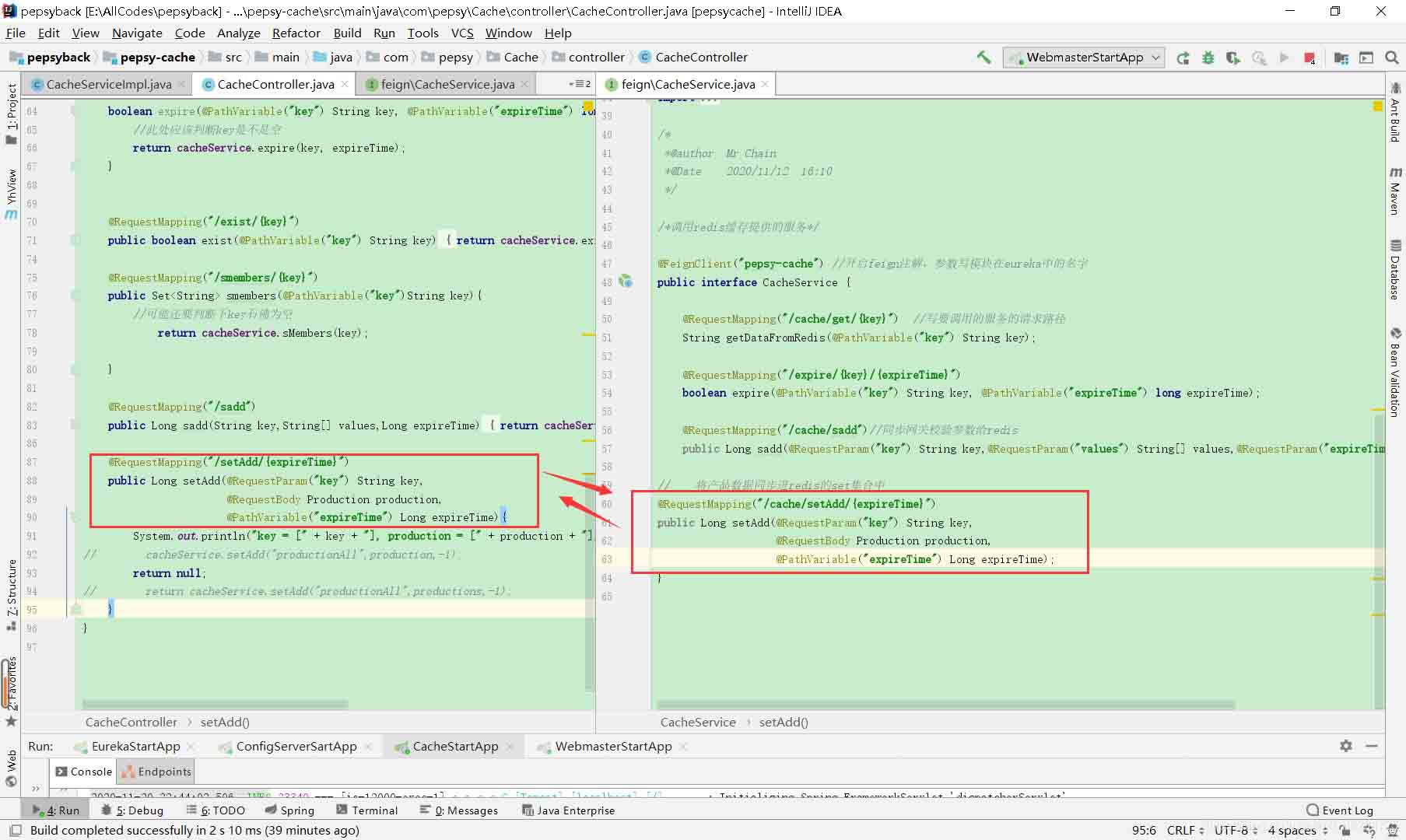Click the Build project hammer icon
1406x840 pixels.
pos(983,57)
